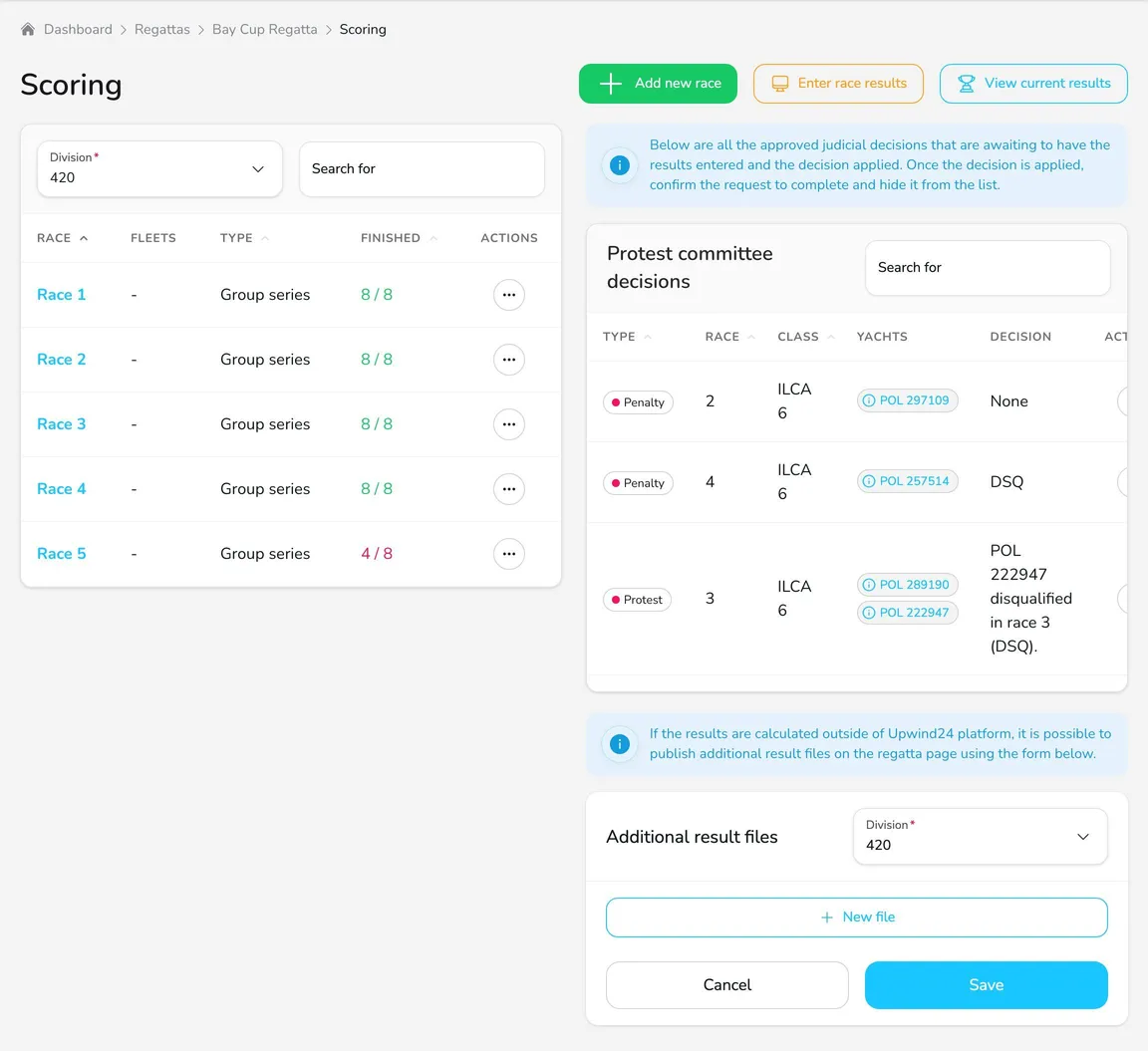Click the Add new race button
This screenshot has width=1148, height=1051.
[x=658, y=84]
